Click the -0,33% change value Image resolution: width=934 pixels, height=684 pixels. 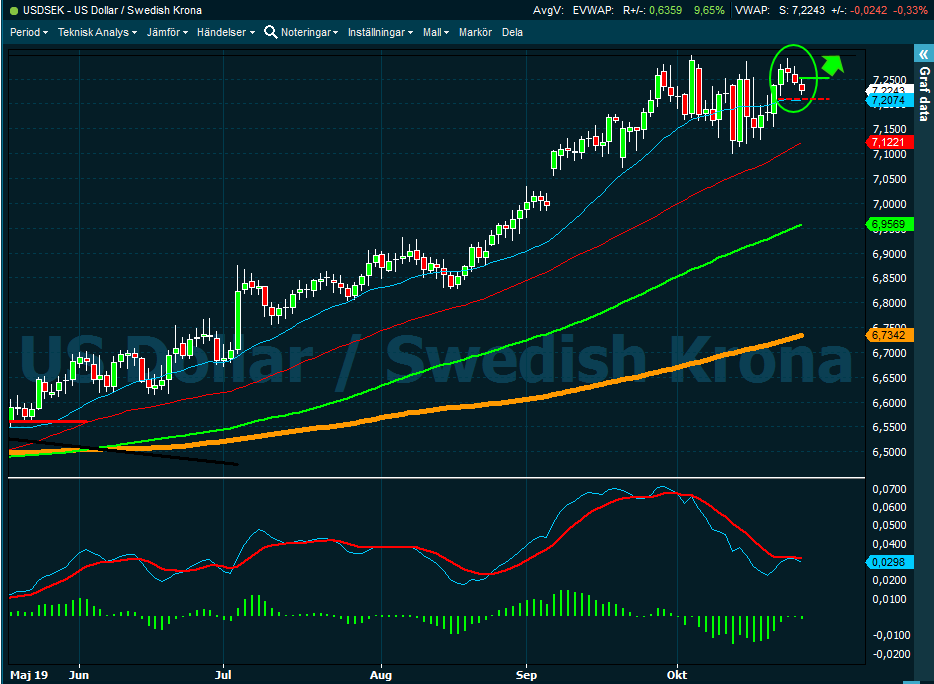coord(910,10)
